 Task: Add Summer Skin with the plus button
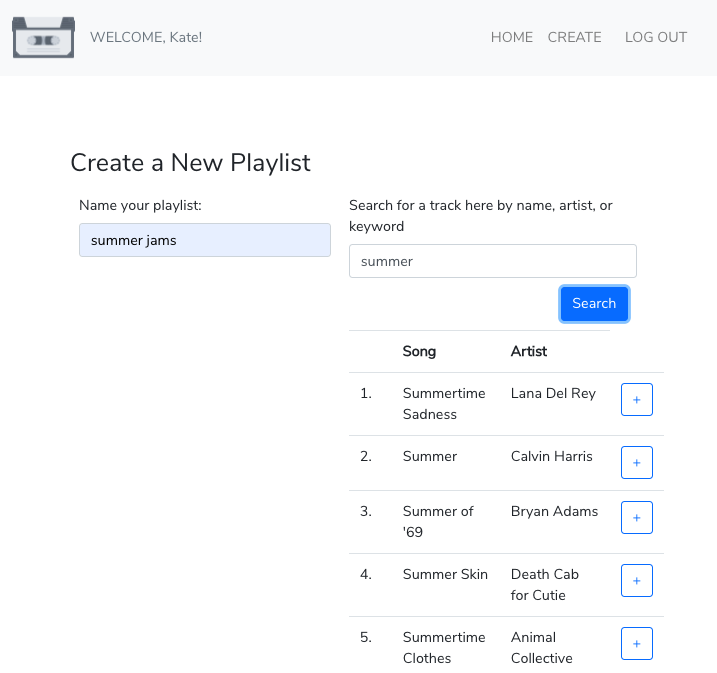(637, 581)
